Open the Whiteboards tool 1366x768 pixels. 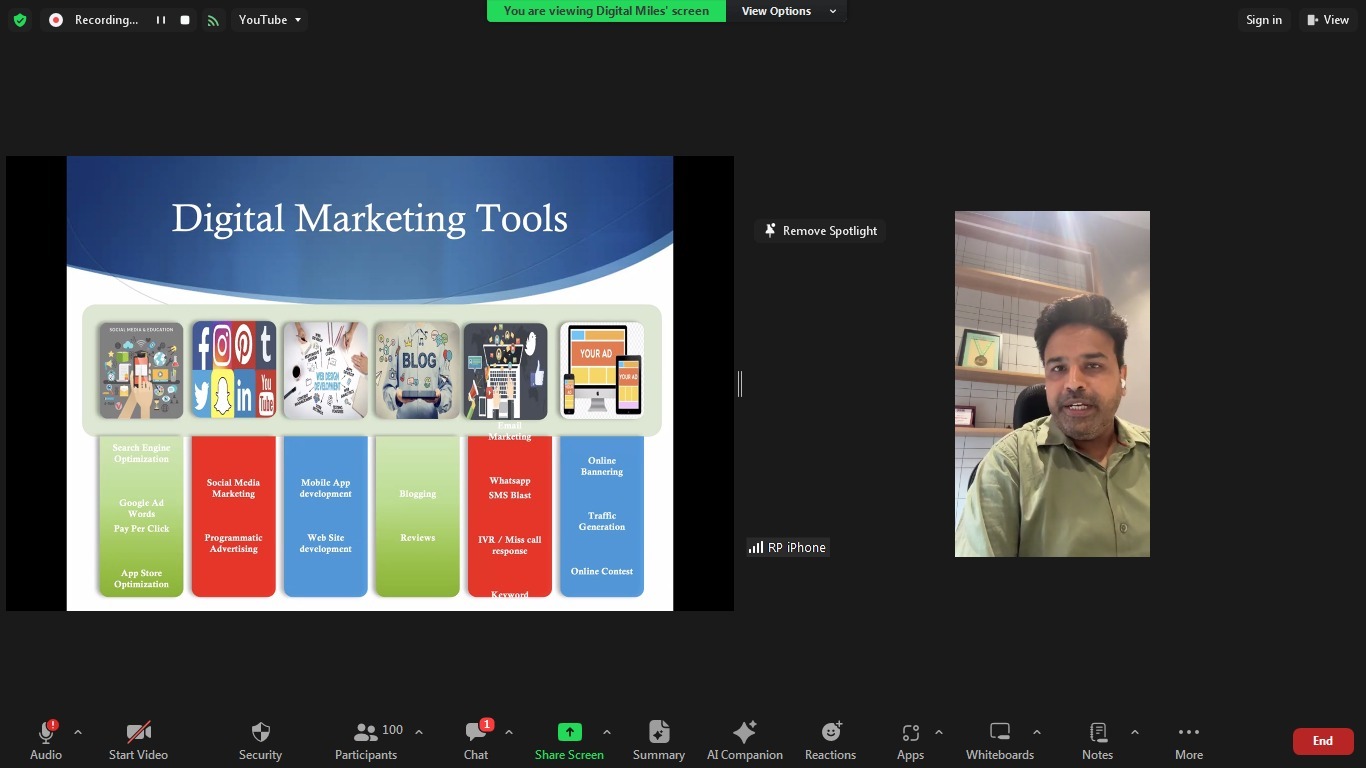(x=999, y=733)
